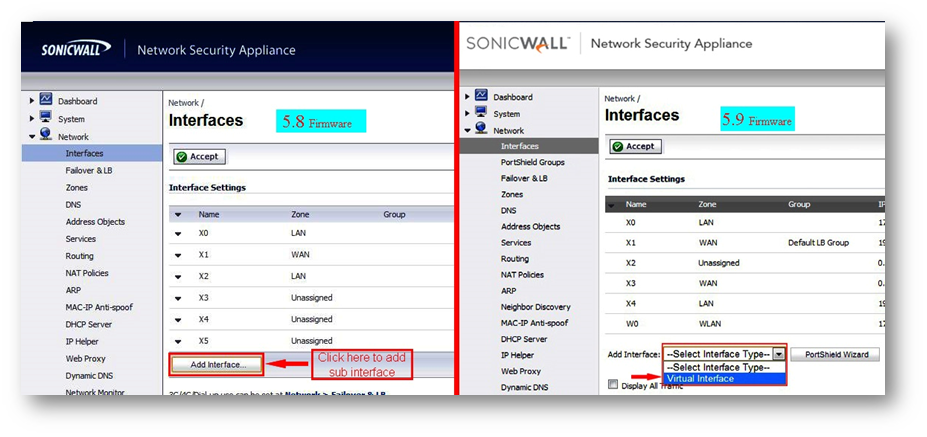Open DHCP Server in 5.8 sidebar
The height and width of the screenshot is (437, 927).
[89, 324]
